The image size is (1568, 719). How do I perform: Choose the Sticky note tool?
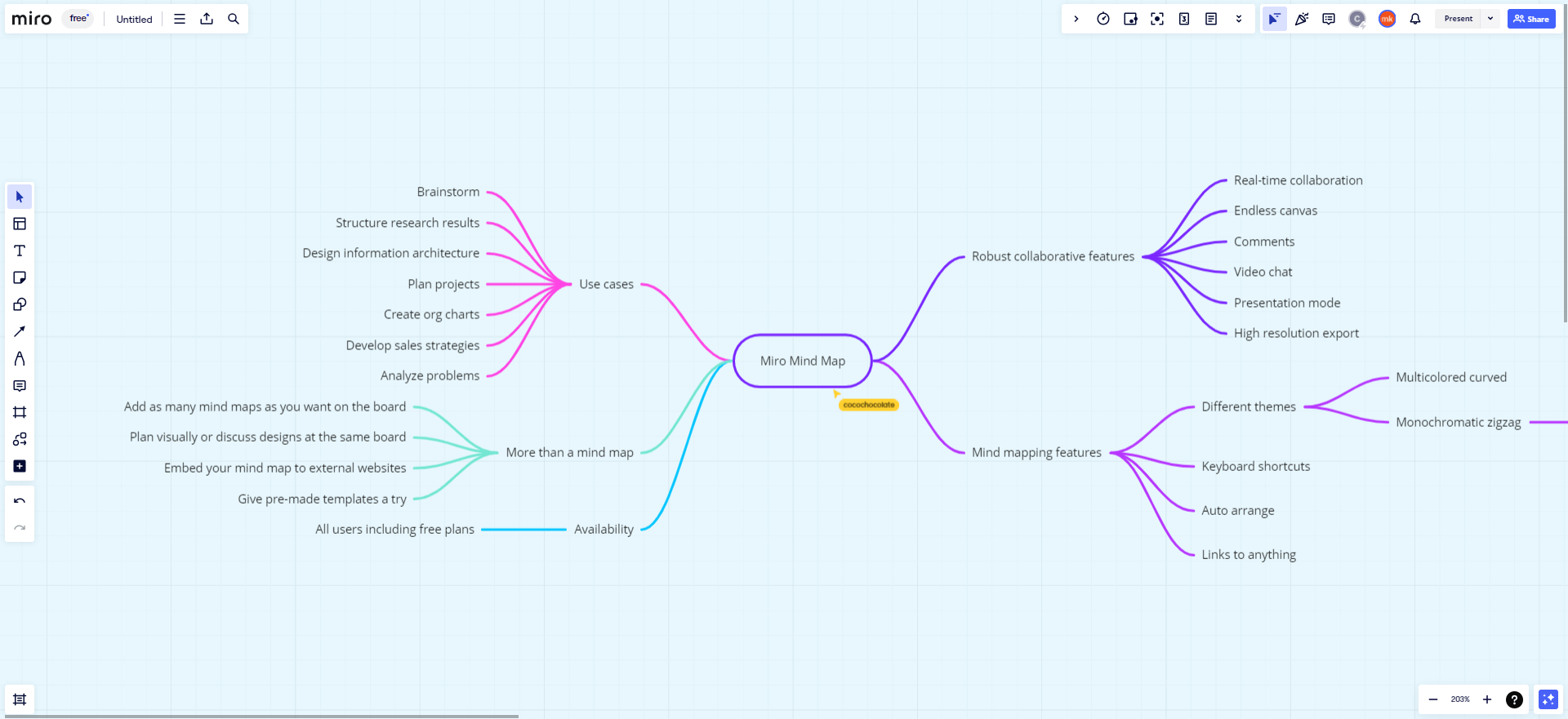click(20, 277)
